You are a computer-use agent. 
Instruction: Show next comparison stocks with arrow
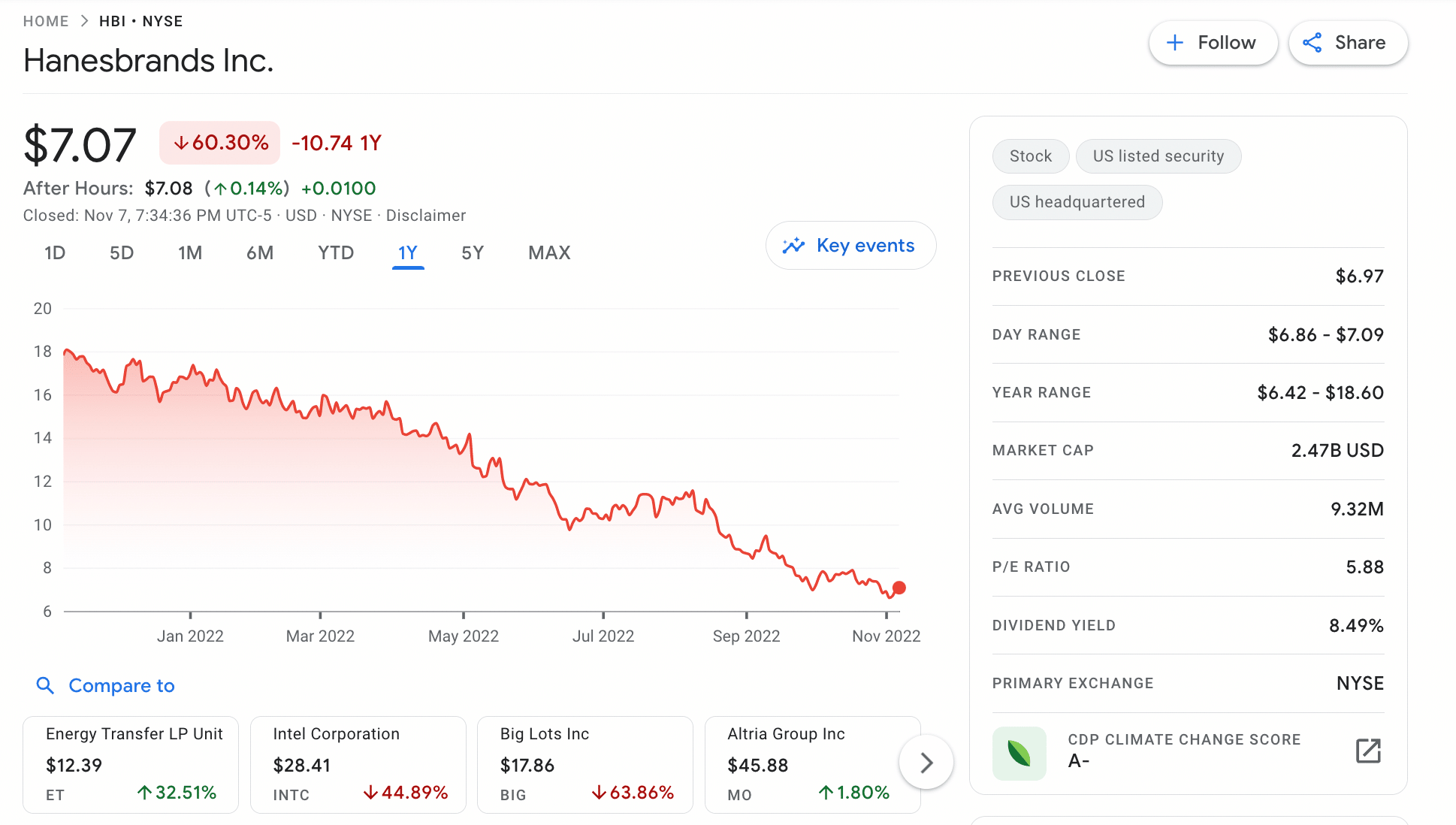coord(926,763)
